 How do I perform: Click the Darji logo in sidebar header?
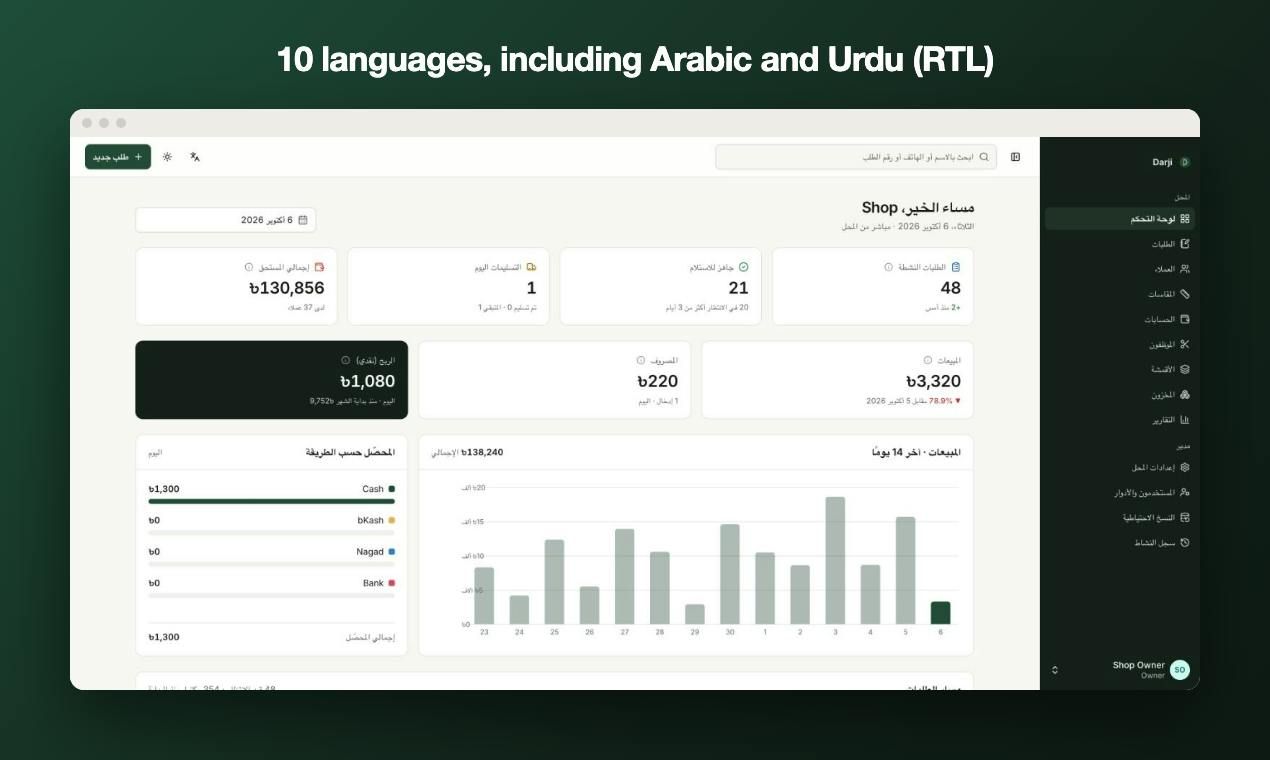click(x=1185, y=162)
